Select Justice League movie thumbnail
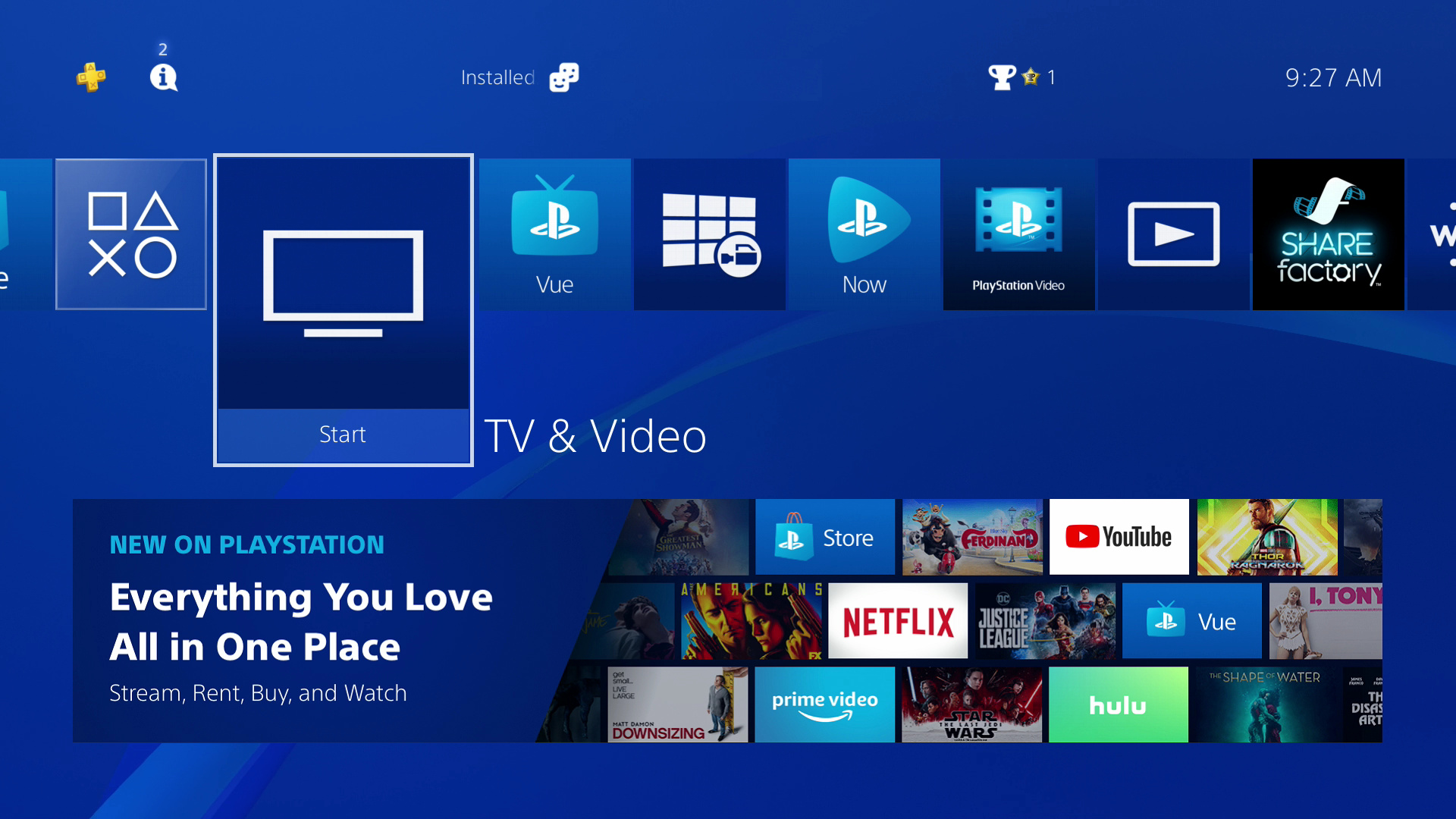 1044,620
